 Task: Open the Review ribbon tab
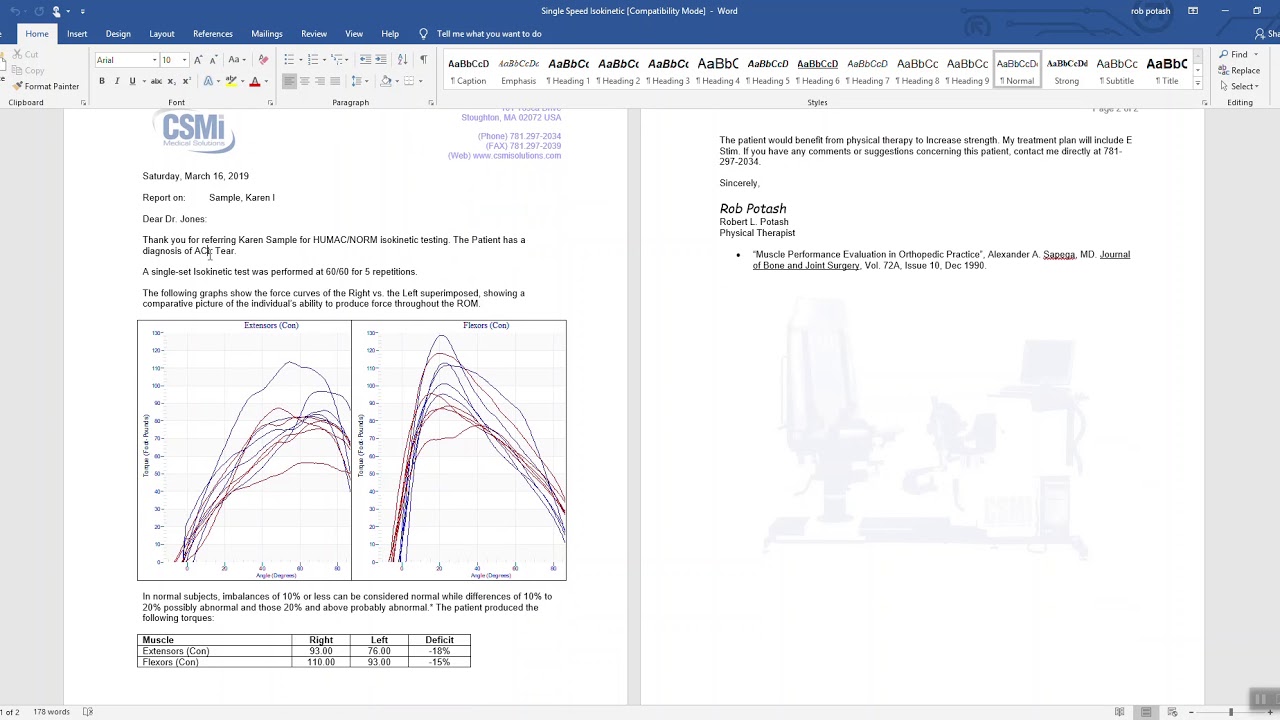[x=314, y=34]
